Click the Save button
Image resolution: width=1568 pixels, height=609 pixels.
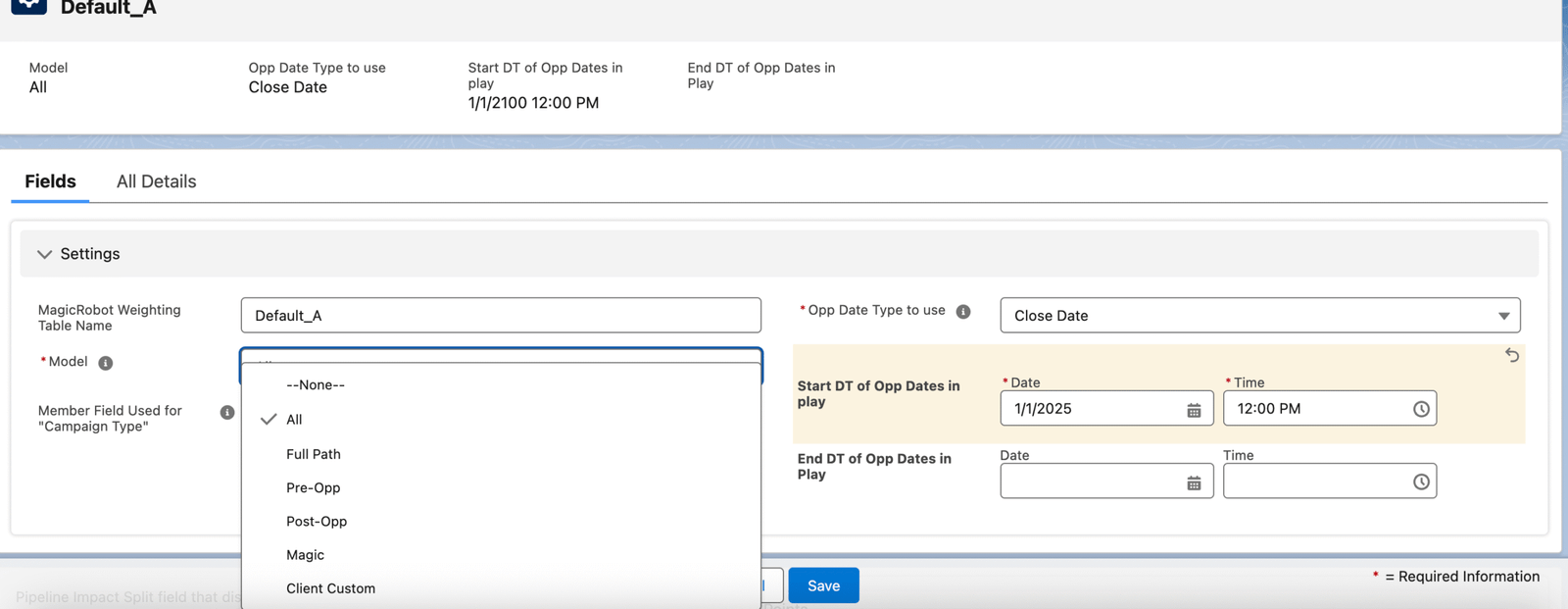(x=823, y=585)
